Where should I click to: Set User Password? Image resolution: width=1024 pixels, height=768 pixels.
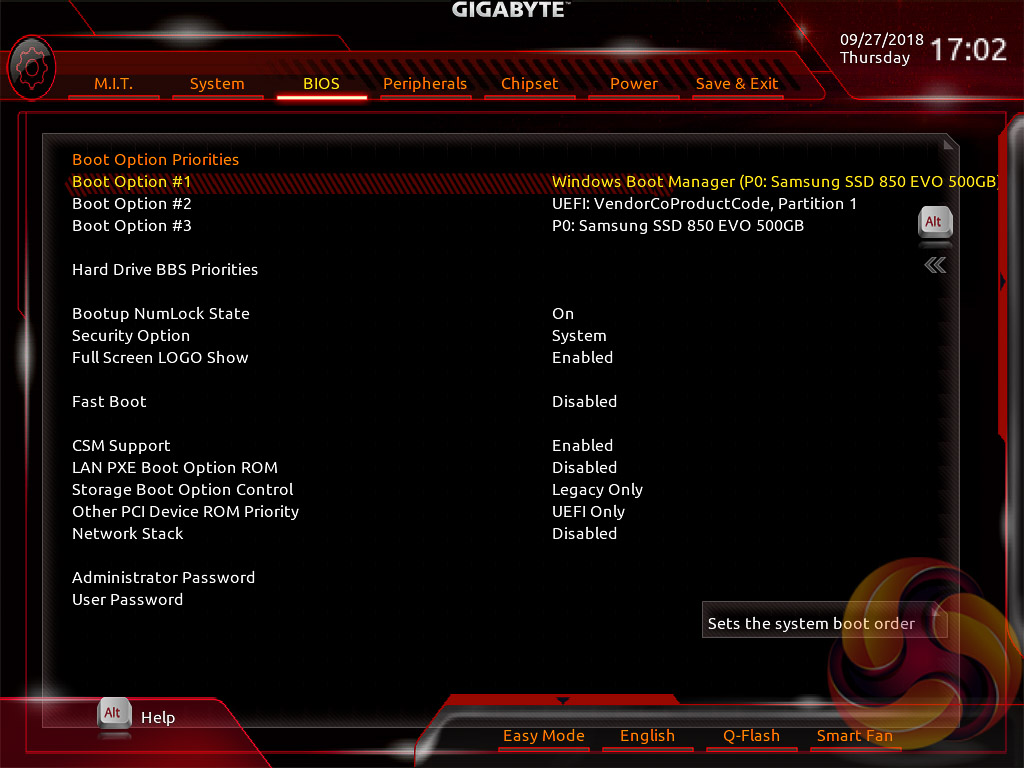pos(127,600)
